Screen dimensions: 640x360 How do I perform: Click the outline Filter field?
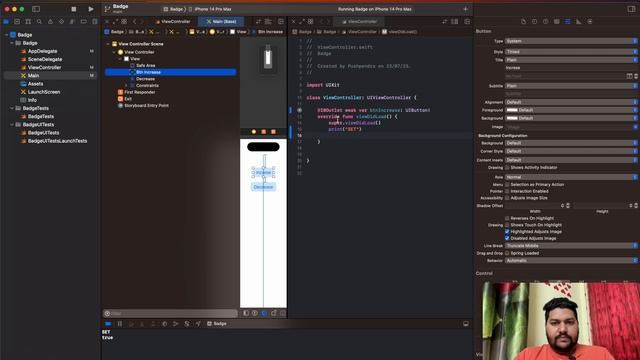170,313
